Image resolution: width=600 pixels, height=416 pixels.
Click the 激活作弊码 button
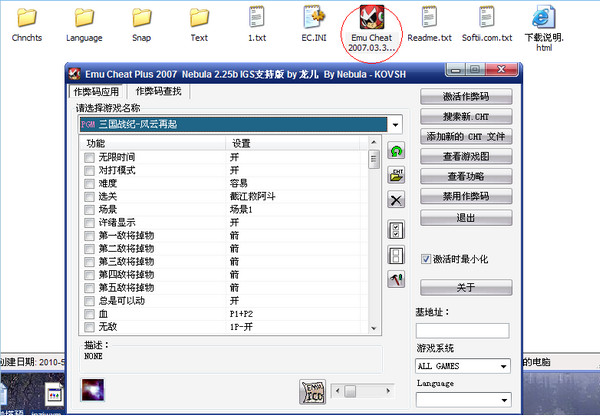[x=466, y=97]
